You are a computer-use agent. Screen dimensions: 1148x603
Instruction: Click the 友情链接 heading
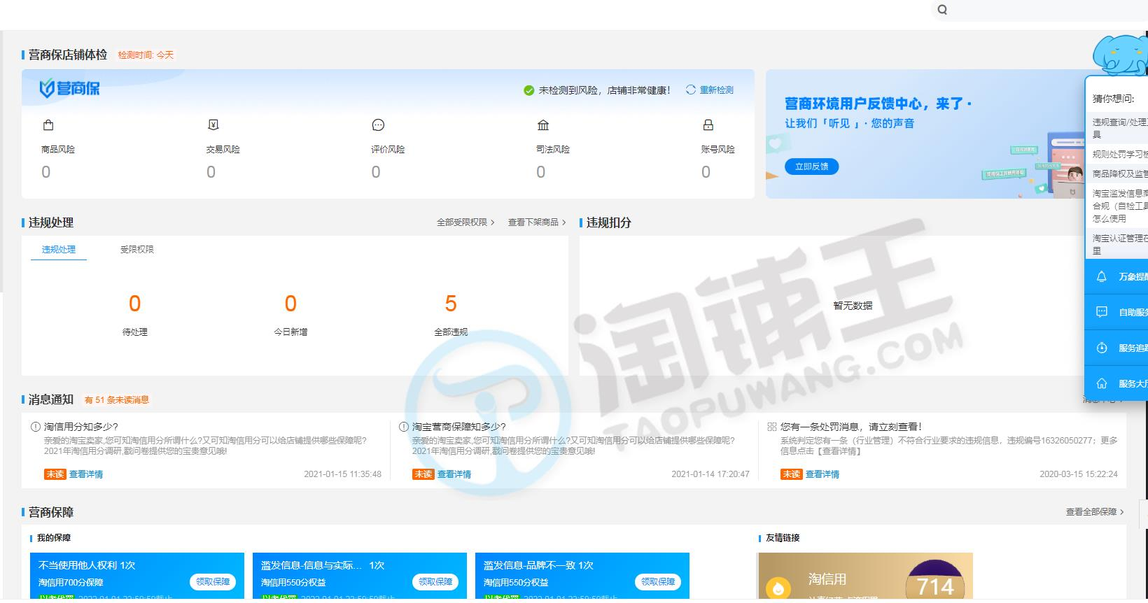[x=783, y=538]
